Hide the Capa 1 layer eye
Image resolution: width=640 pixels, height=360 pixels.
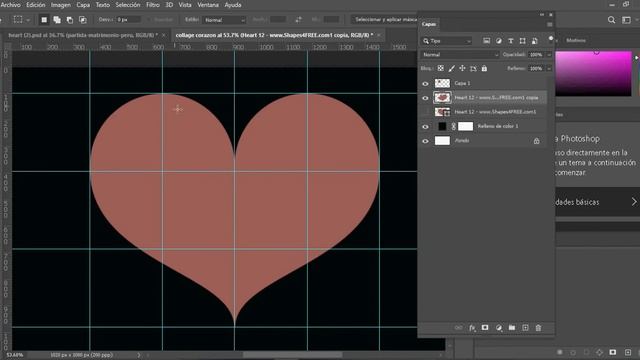425,84
